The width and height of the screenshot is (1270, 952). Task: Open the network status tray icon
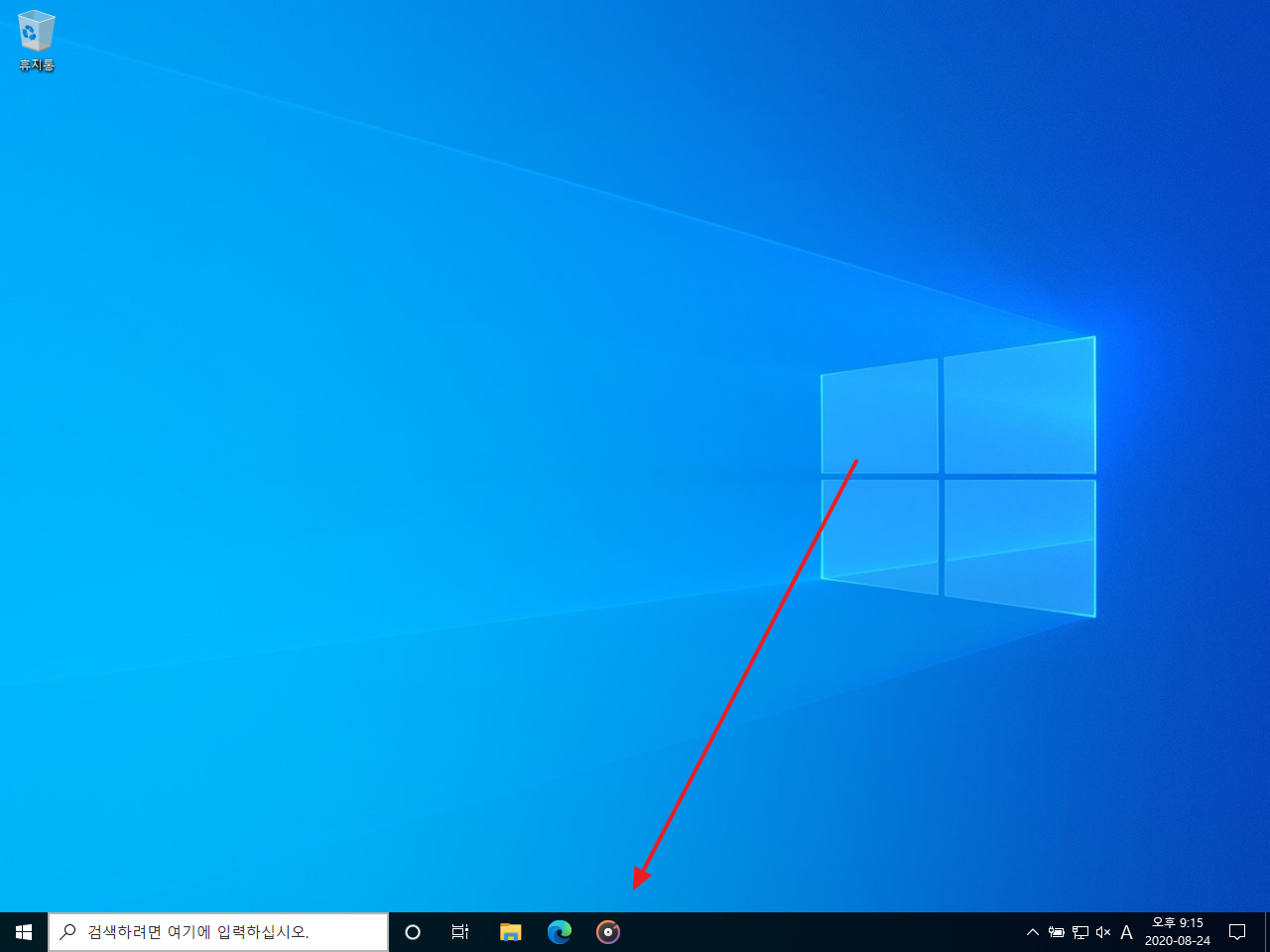pyautogui.click(x=1080, y=932)
